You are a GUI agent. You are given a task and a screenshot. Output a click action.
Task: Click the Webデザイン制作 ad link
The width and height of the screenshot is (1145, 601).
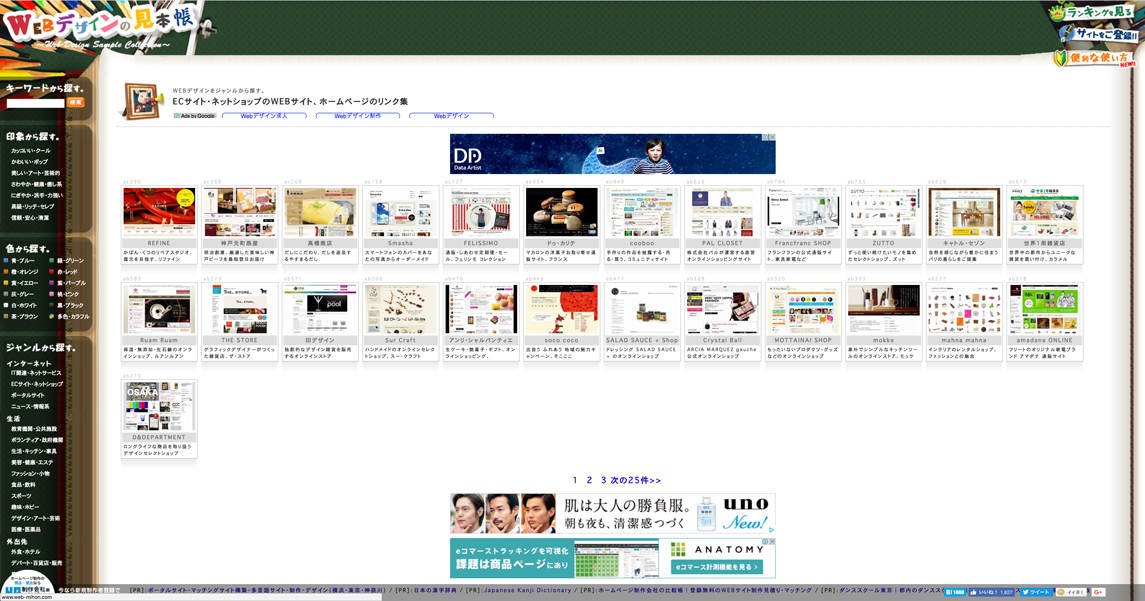point(357,116)
